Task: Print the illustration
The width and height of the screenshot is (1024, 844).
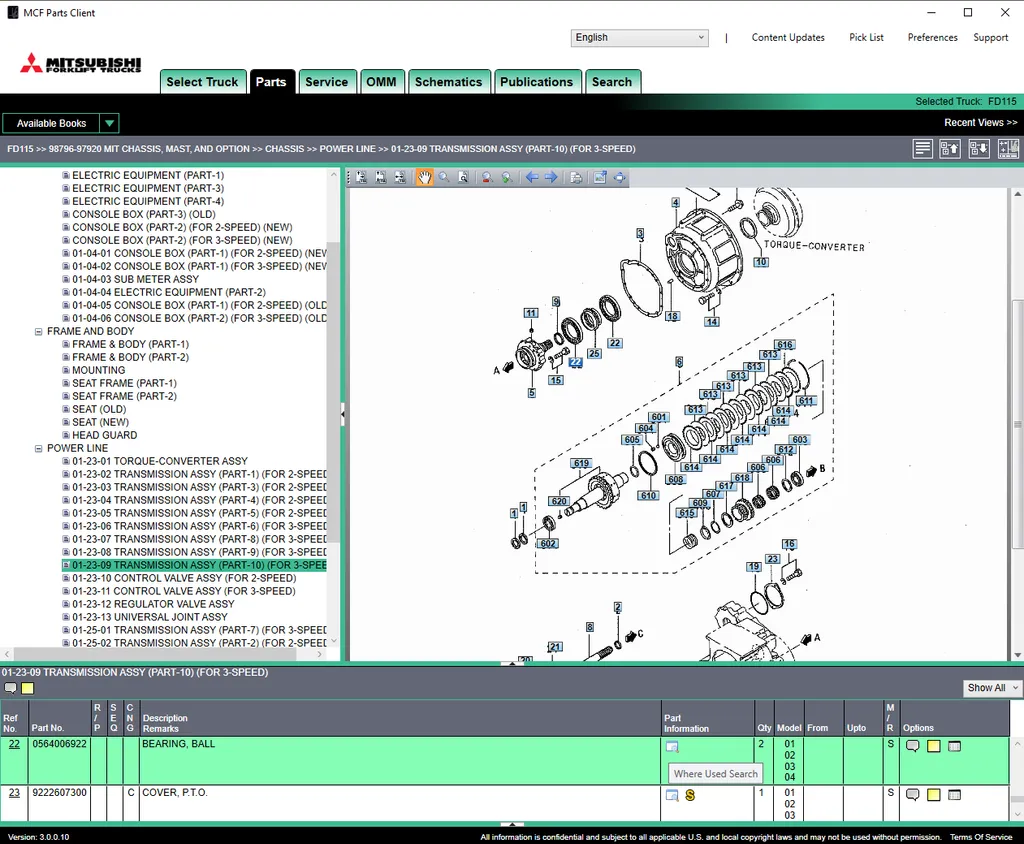Action: tap(575, 177)
